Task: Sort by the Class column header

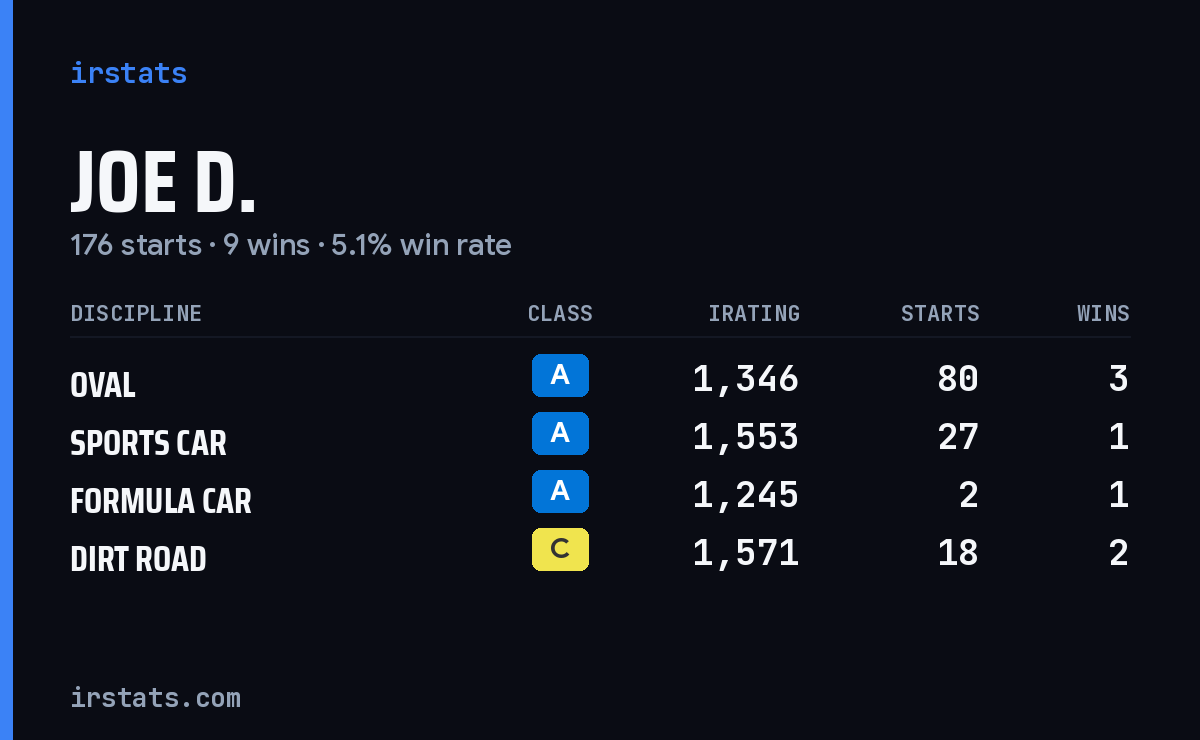Action: click(x=560, y=314)
